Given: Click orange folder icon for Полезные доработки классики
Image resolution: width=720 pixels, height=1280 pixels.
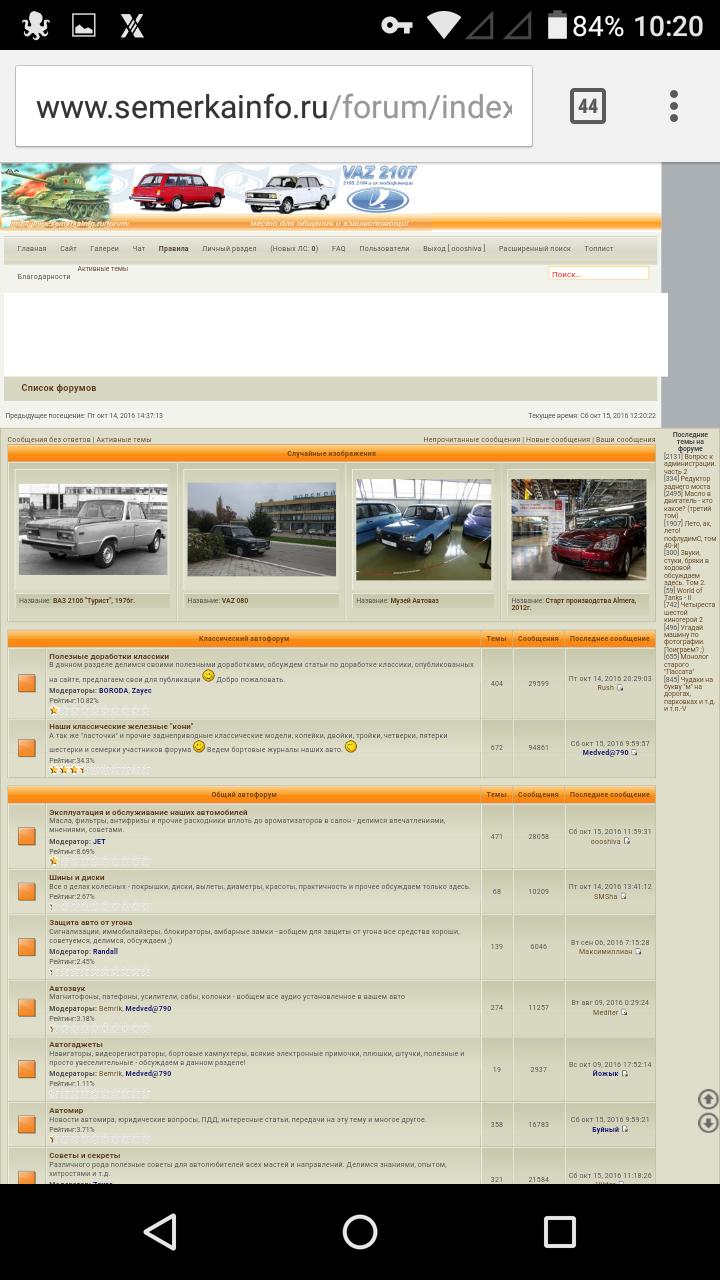Looking at the screenshot, I should pos(27,683).
